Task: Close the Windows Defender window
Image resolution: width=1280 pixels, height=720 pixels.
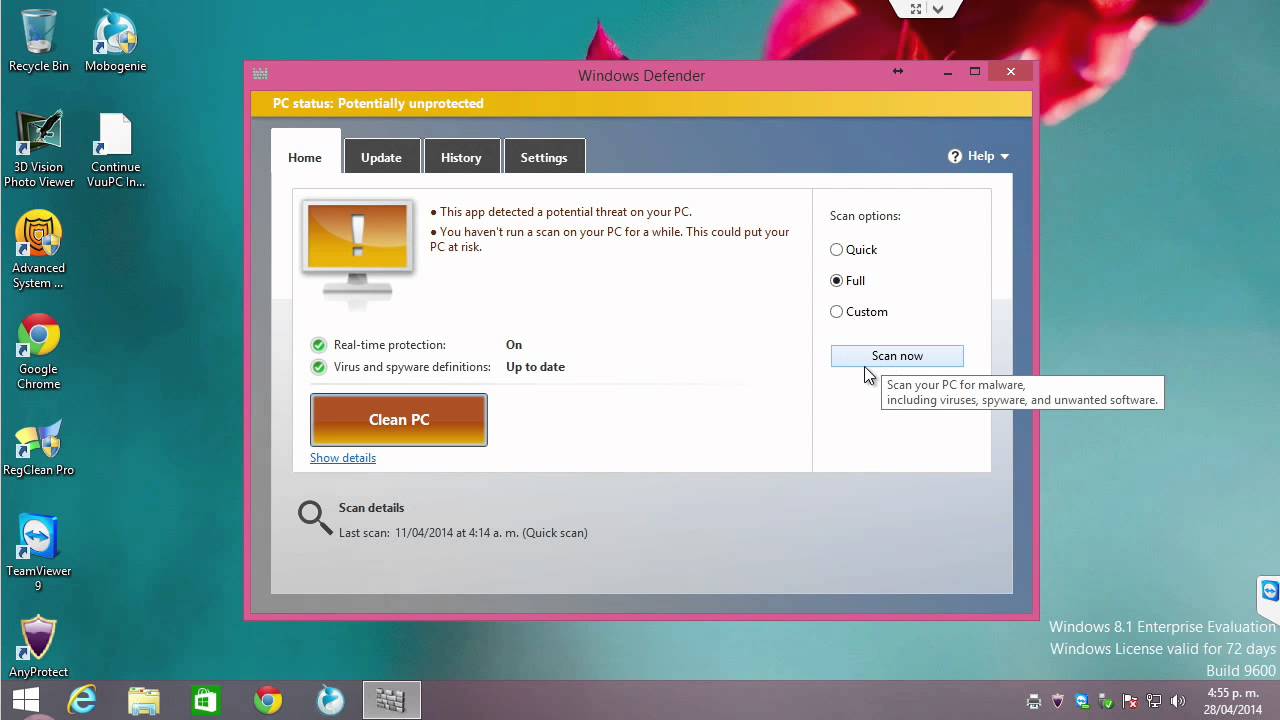Action: (x=1011, y=72)
